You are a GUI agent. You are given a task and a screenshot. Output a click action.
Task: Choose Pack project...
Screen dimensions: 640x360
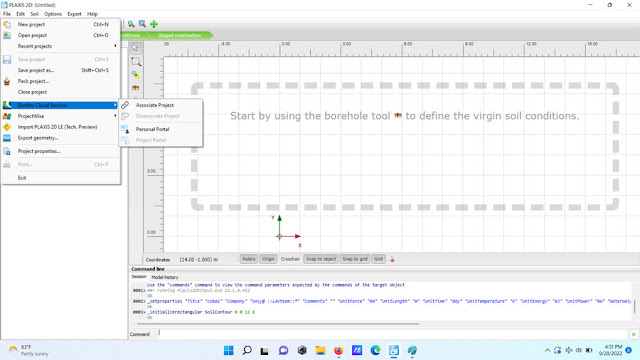(x=61, y=81)
